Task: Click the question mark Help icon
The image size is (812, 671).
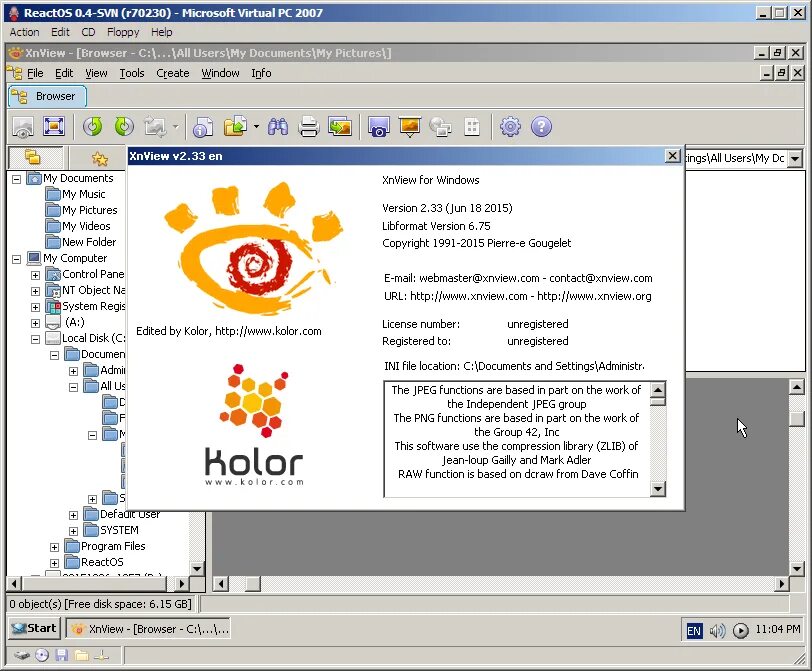Action: click(541, 127)
